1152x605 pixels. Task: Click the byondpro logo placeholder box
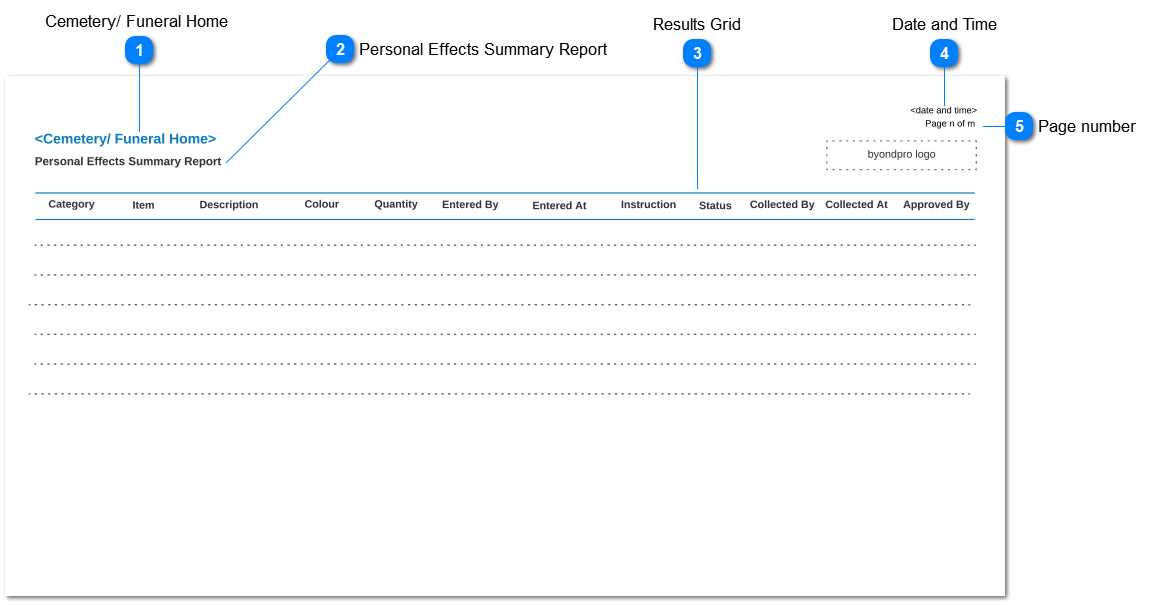point(901,155)
